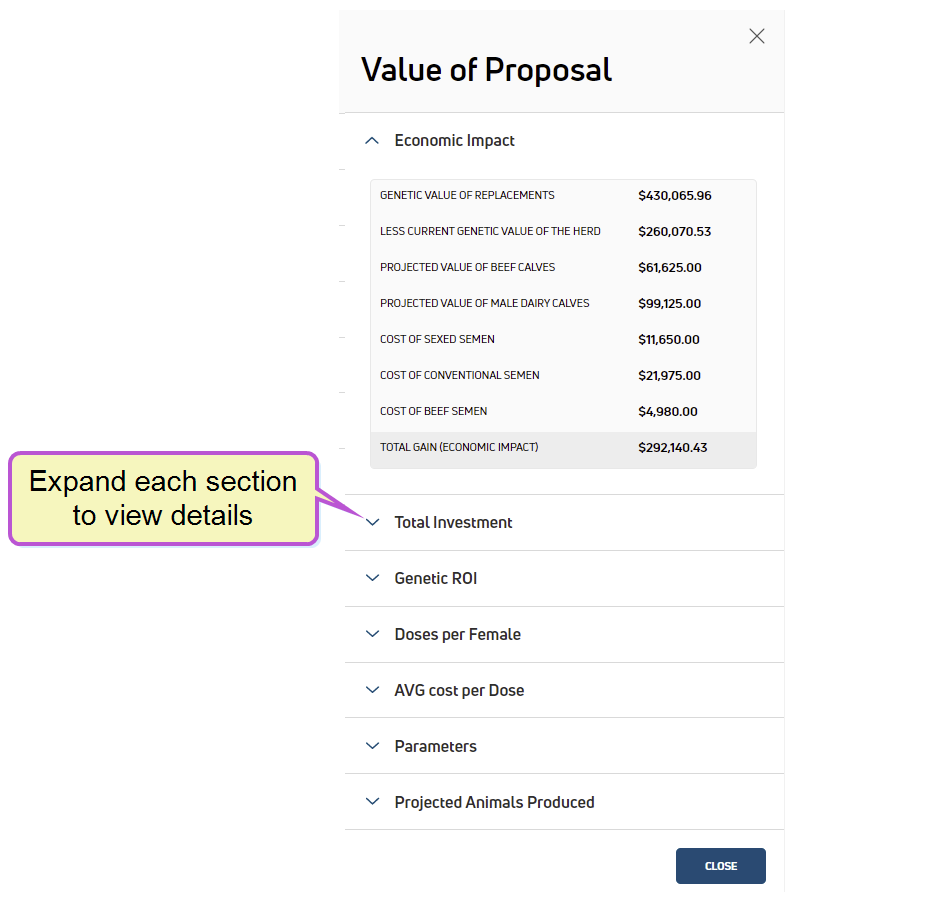Click the $292,140.43 total gain amount
This screenshot has height=903, width=929.
tap(672, 448)
